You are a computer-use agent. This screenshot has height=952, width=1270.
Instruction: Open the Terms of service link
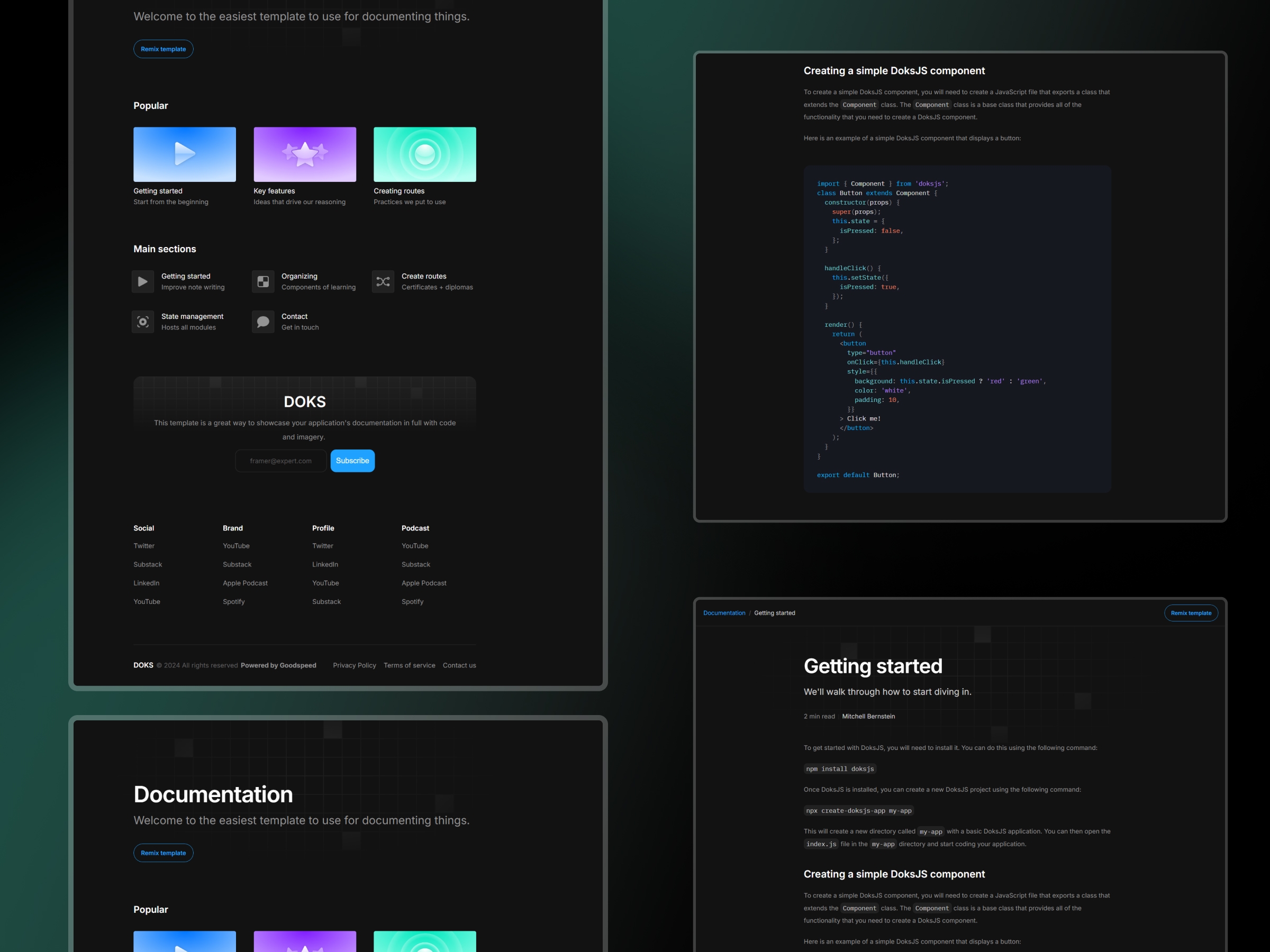click(x=409, y=665)
